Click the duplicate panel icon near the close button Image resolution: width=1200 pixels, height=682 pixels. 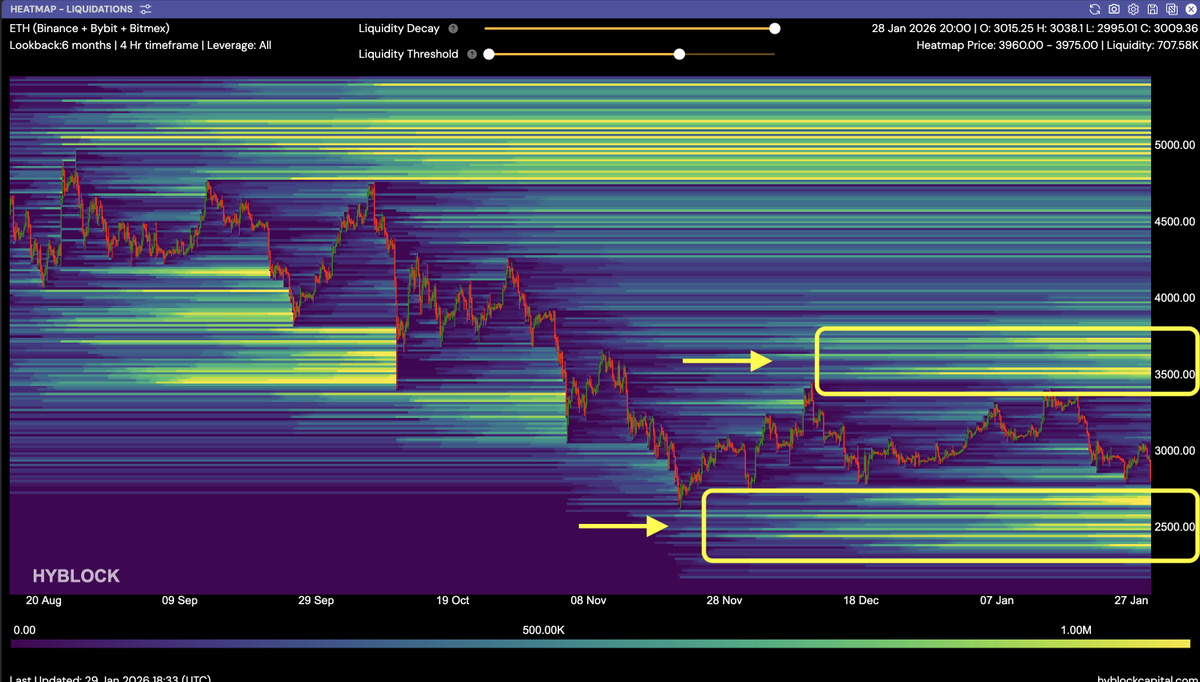pos(1171,9)
